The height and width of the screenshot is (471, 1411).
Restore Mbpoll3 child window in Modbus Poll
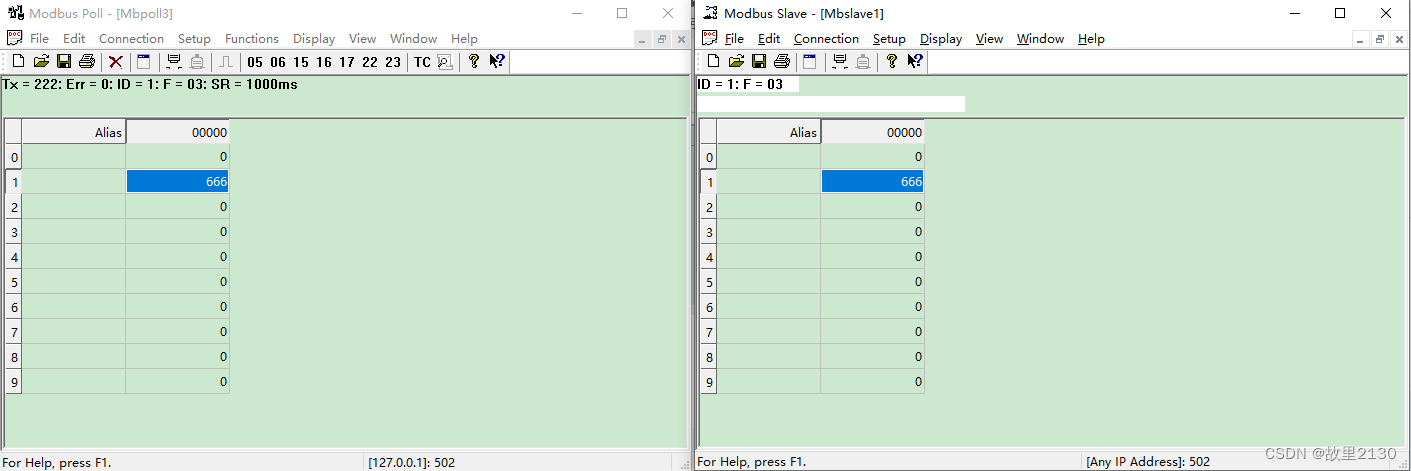click(x=662, y=39)
